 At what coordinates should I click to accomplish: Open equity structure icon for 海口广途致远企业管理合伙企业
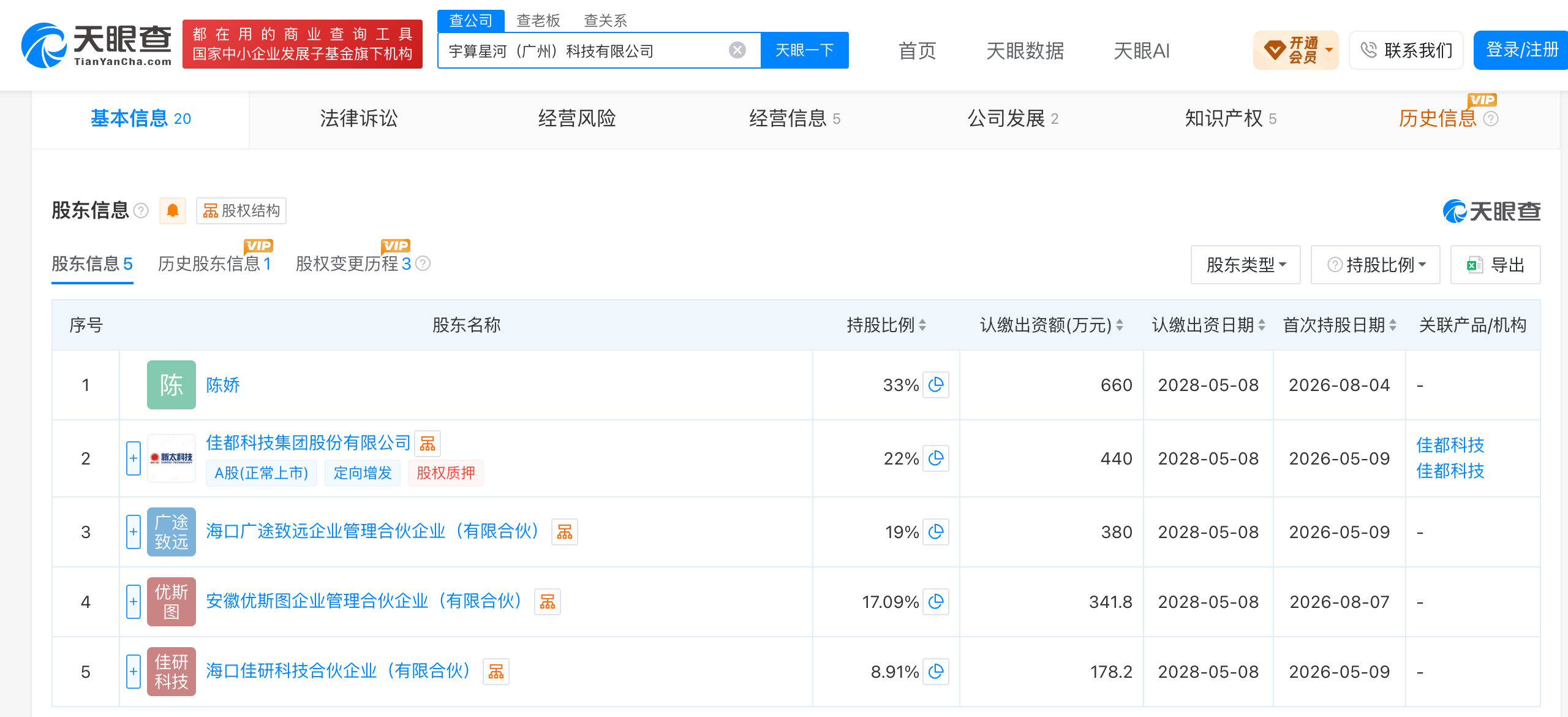pyautogui.click(x=565, y=532)
